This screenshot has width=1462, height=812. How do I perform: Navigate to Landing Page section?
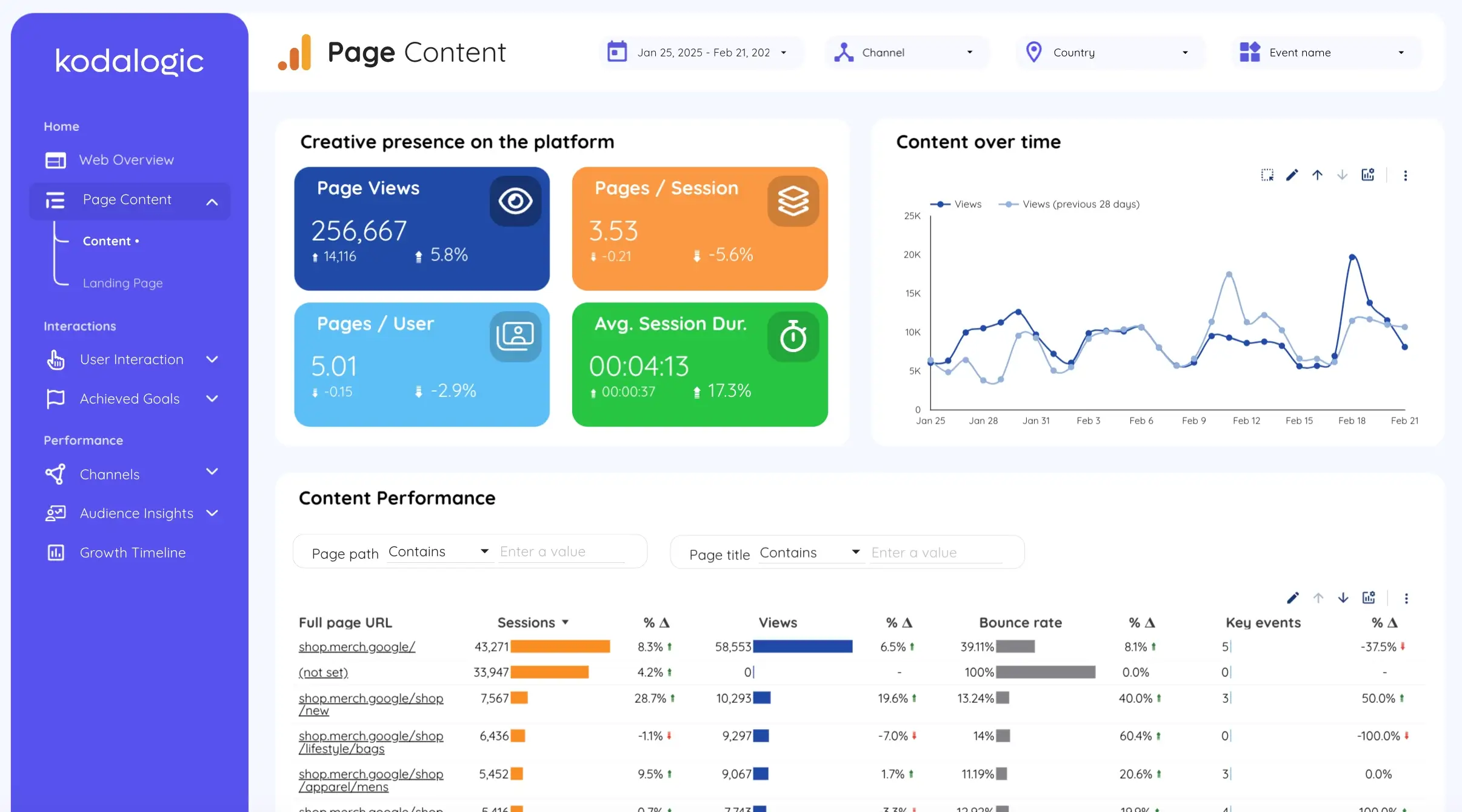click(x=122, y=283)
